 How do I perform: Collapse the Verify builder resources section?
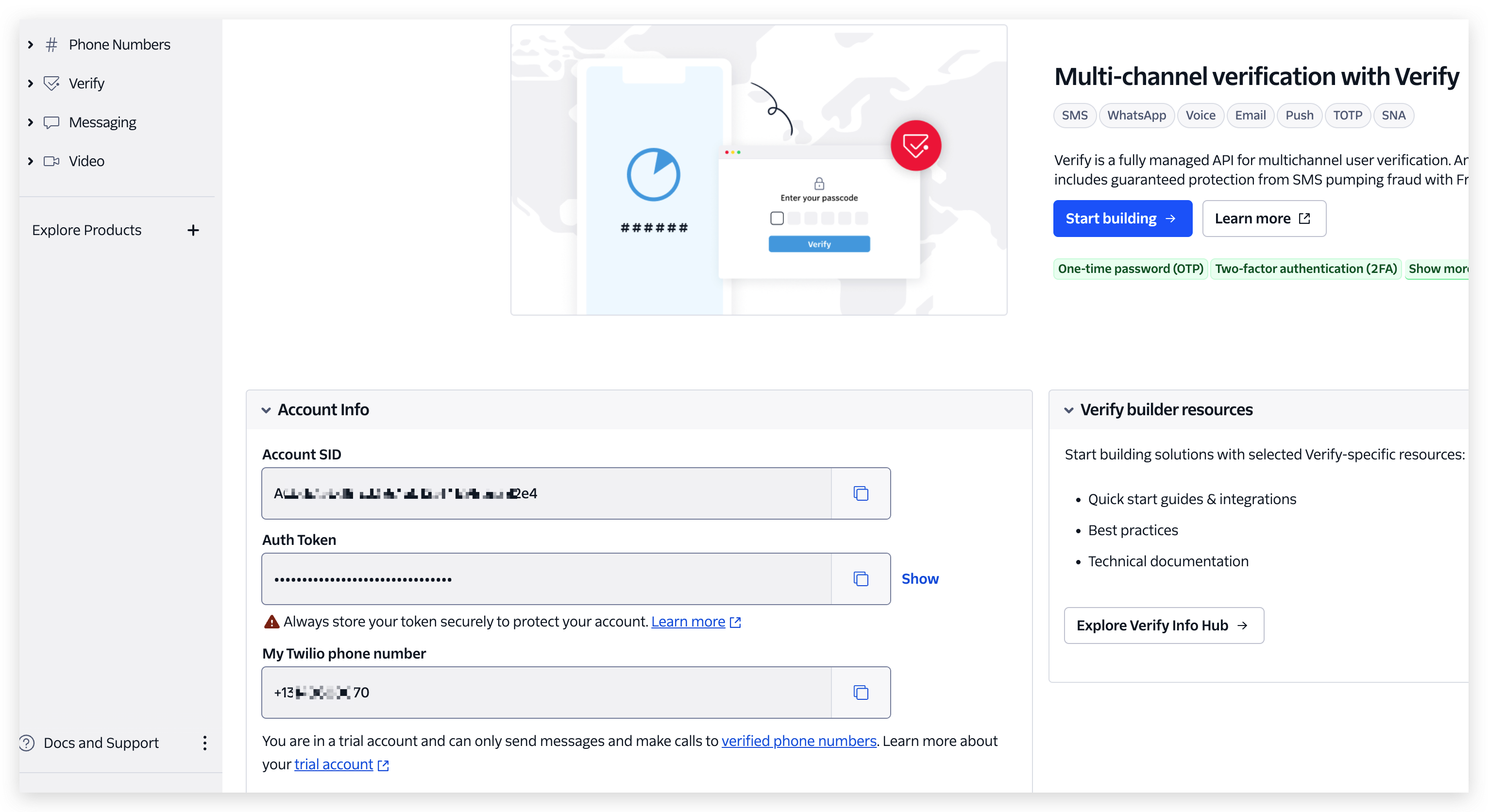pyautogui.click(x=1068, y=410)
